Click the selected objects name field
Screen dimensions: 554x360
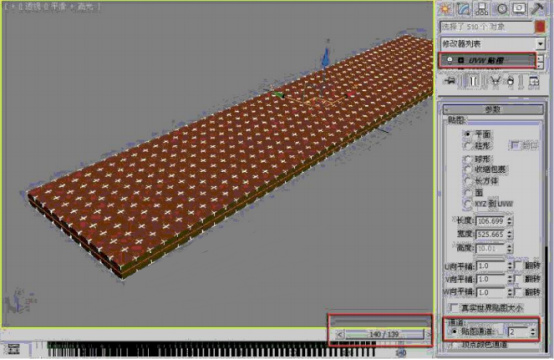(487, 27)
